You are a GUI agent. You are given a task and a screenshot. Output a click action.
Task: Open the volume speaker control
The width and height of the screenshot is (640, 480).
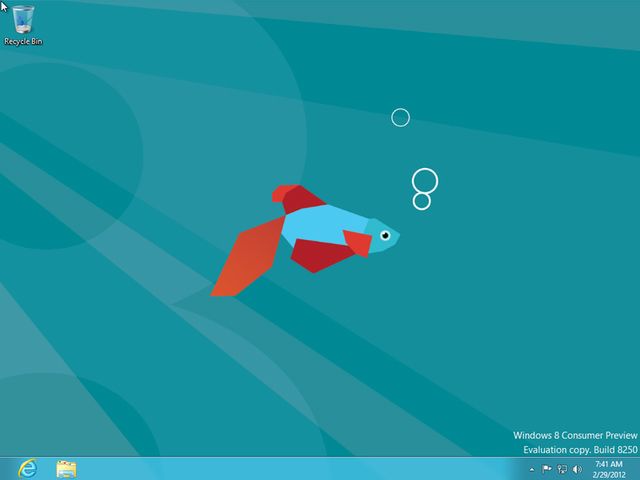(577, 469)
